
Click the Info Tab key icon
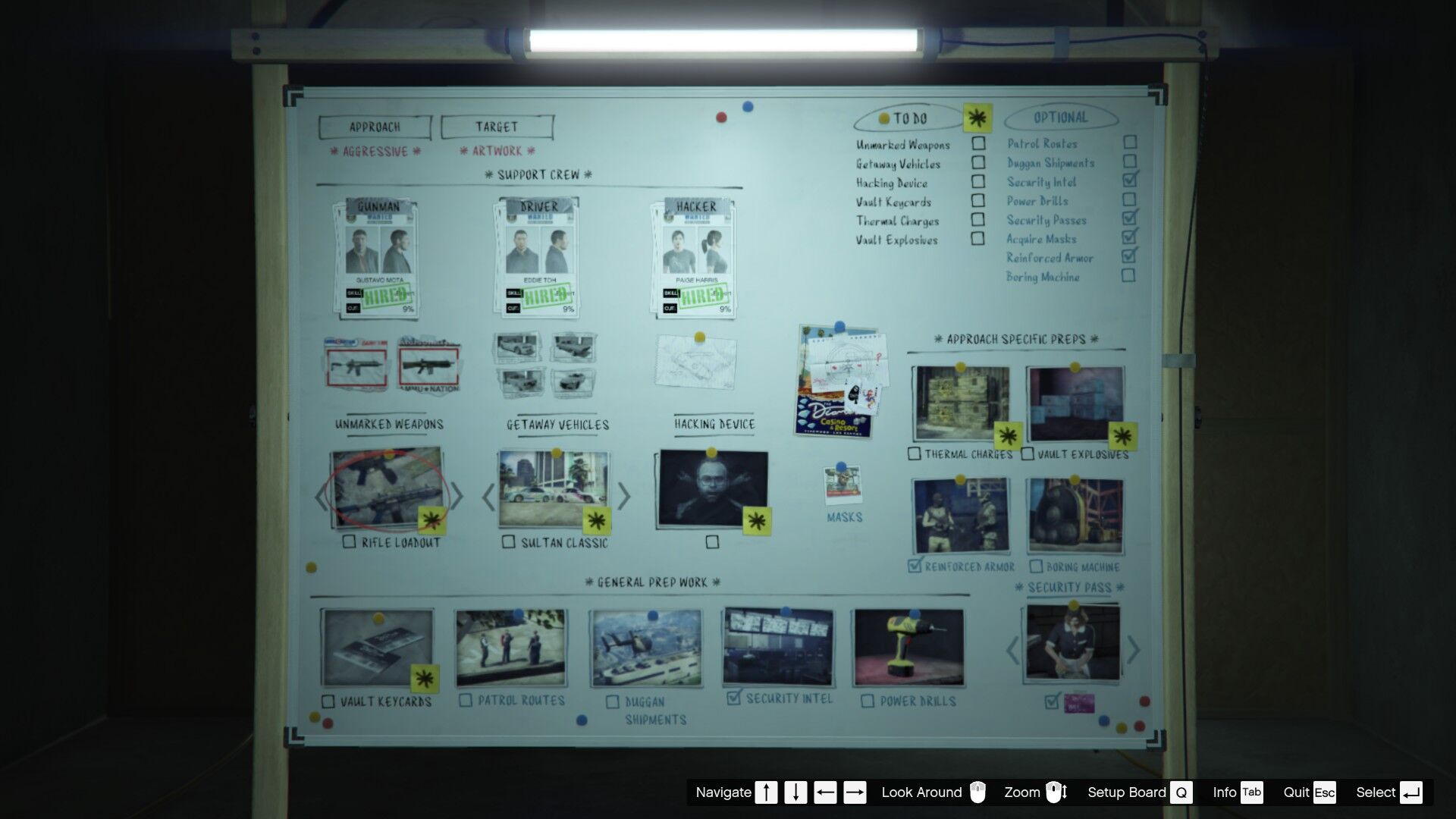pyautogui.click(x=1251, y=792)
